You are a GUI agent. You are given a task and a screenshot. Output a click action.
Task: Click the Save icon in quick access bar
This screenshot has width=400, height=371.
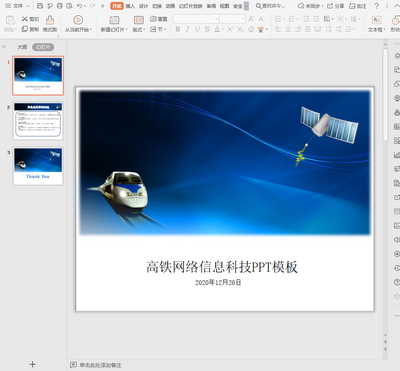(x=40, y=6)
